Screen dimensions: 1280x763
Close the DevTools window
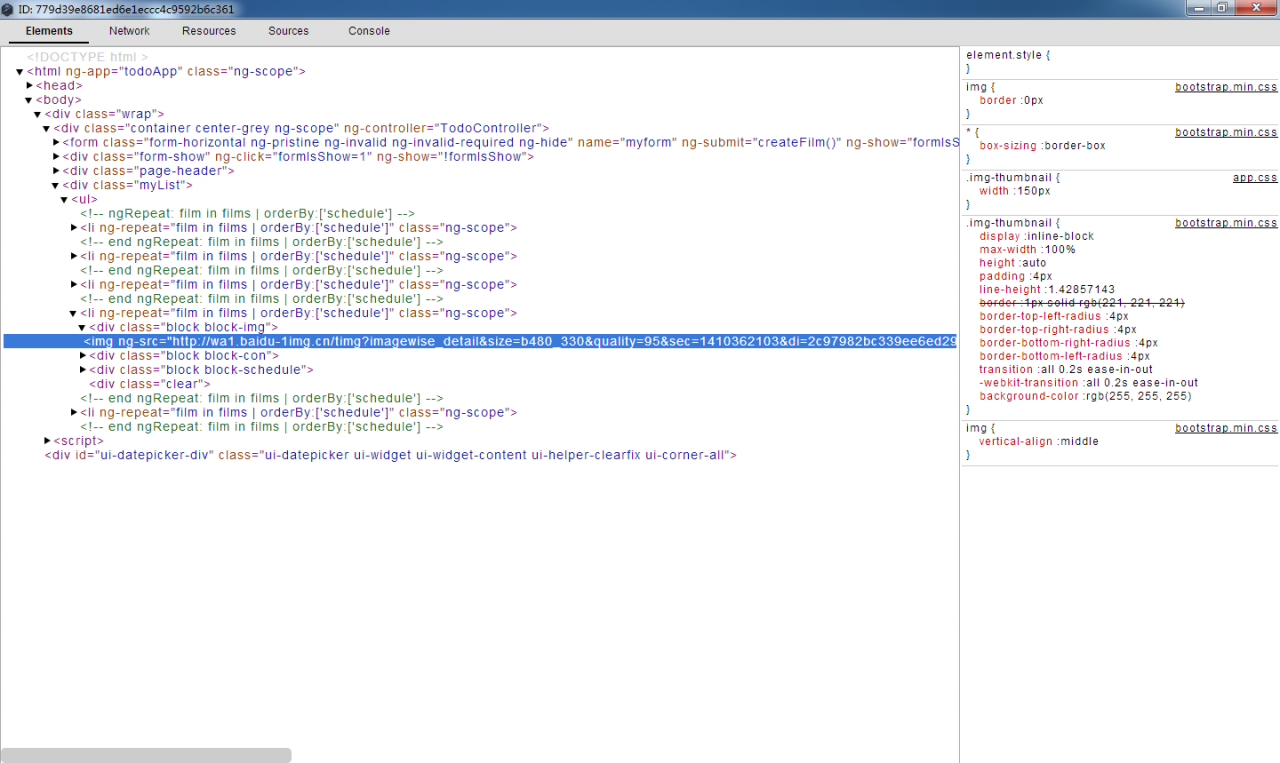coord(1255,8)
